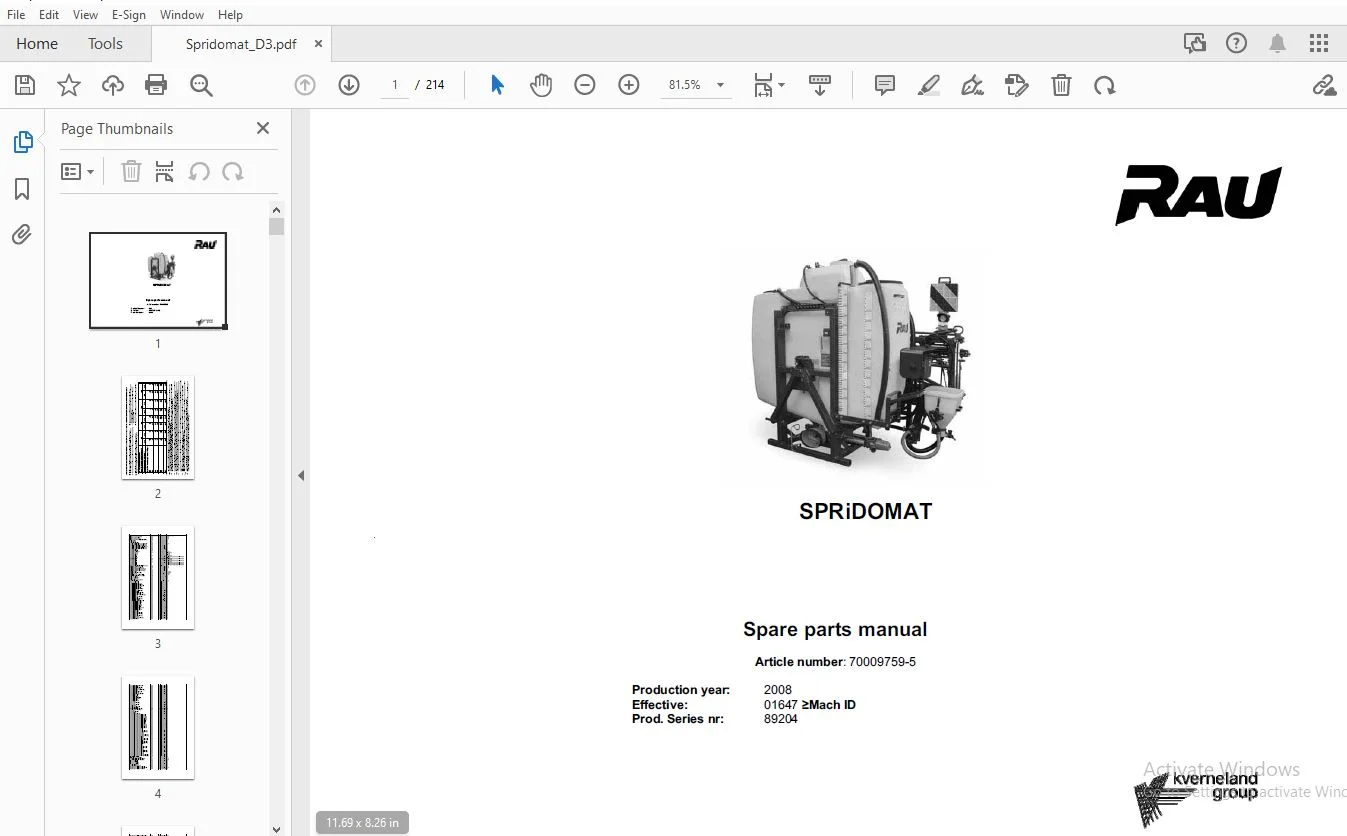Toggle the scrolling mode toolbar icon
1347x836 pixels.
(x=820, y=85)
